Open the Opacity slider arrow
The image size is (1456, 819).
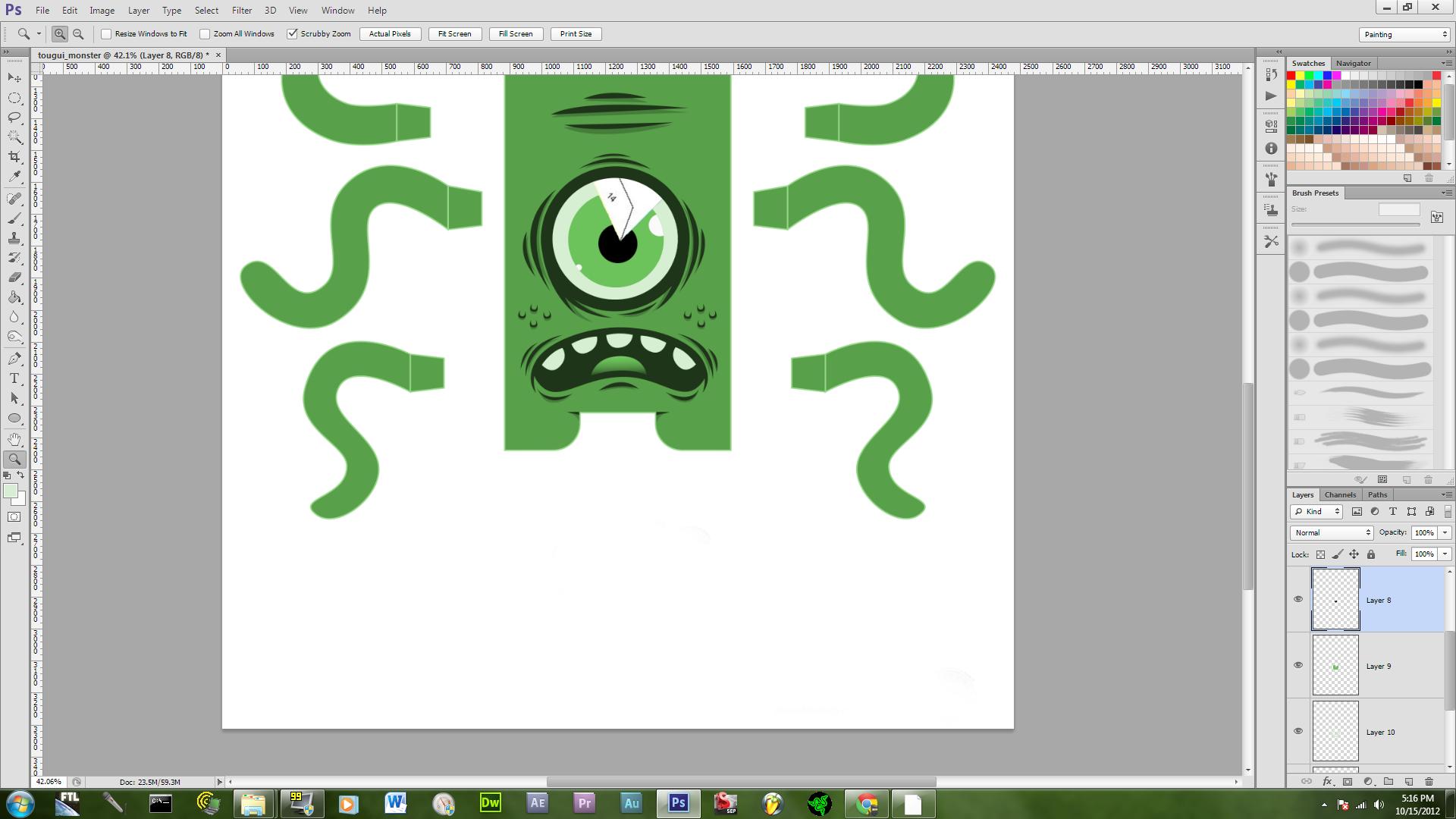(x=1445, y=532)
